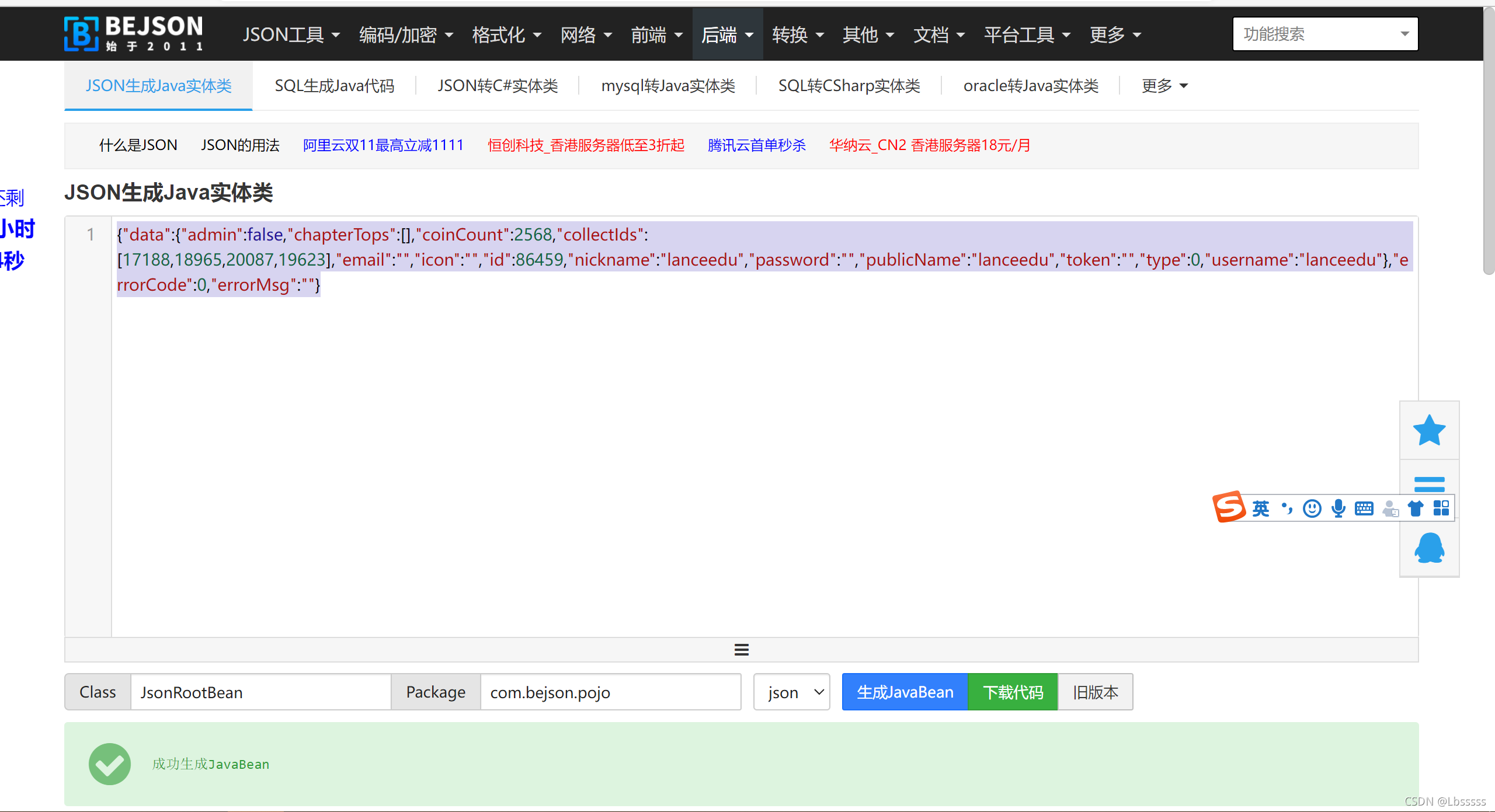Expand the JSON工具 menu
The width and height of the screenshot is (1495, 812).
click(x=291, y=34)
